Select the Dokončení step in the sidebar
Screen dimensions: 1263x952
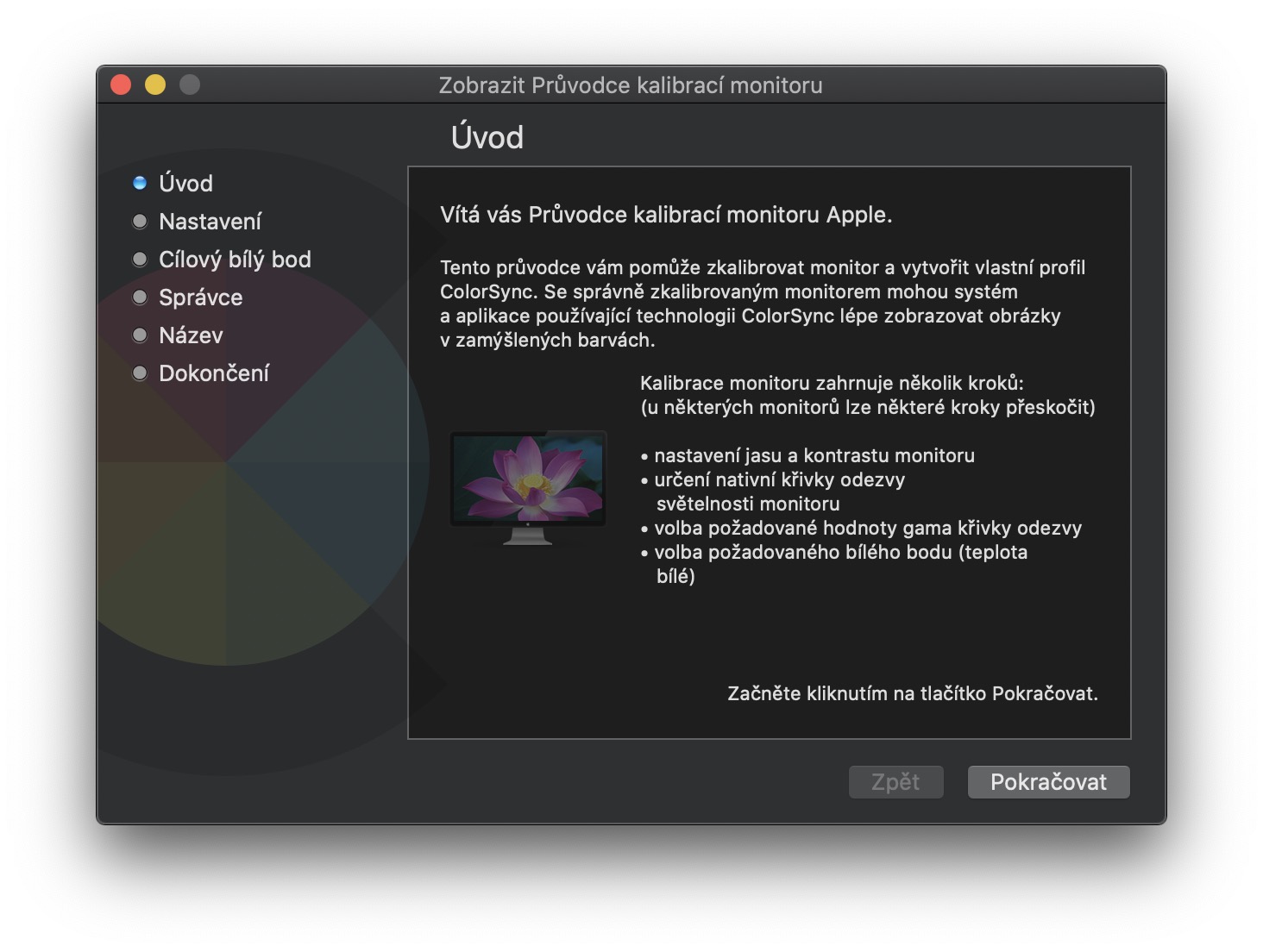[214, 373]
